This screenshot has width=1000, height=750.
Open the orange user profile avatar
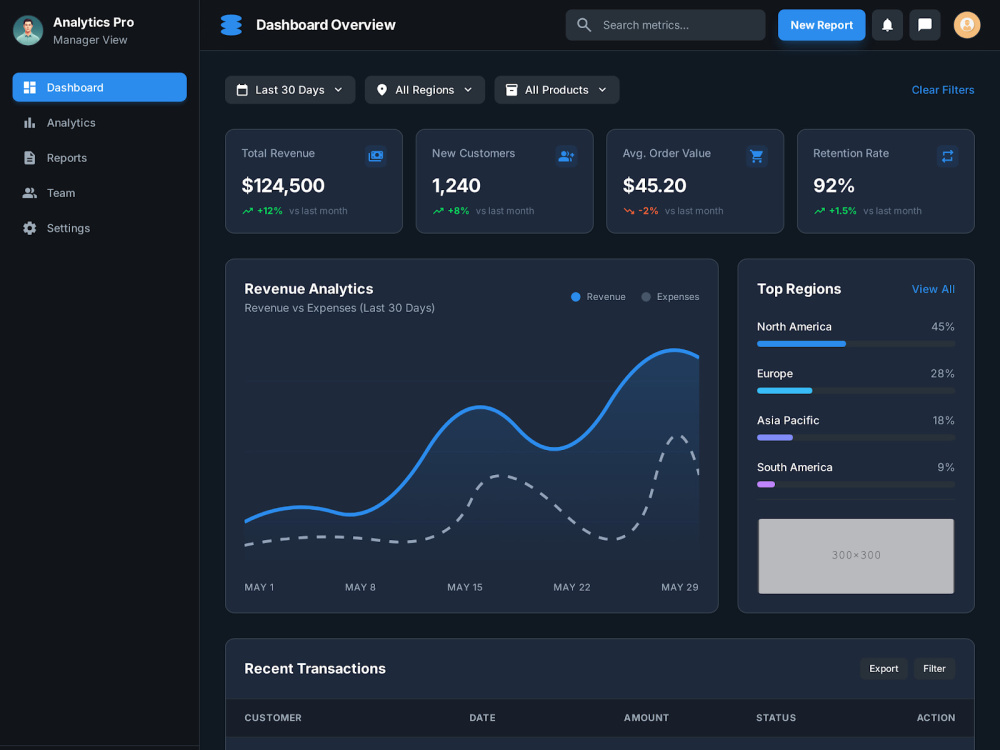[967, 25]
